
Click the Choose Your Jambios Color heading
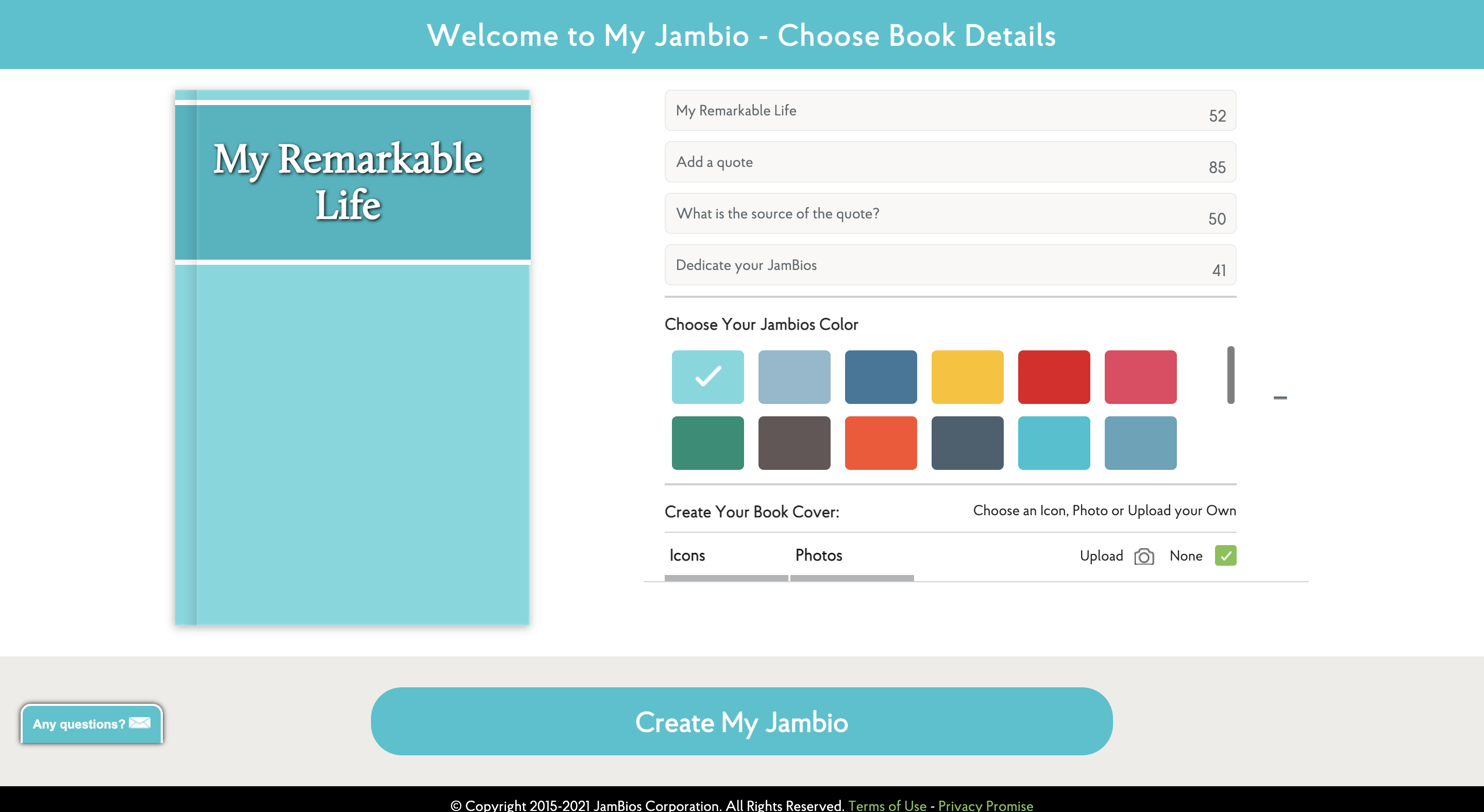[x=761, y=324]
